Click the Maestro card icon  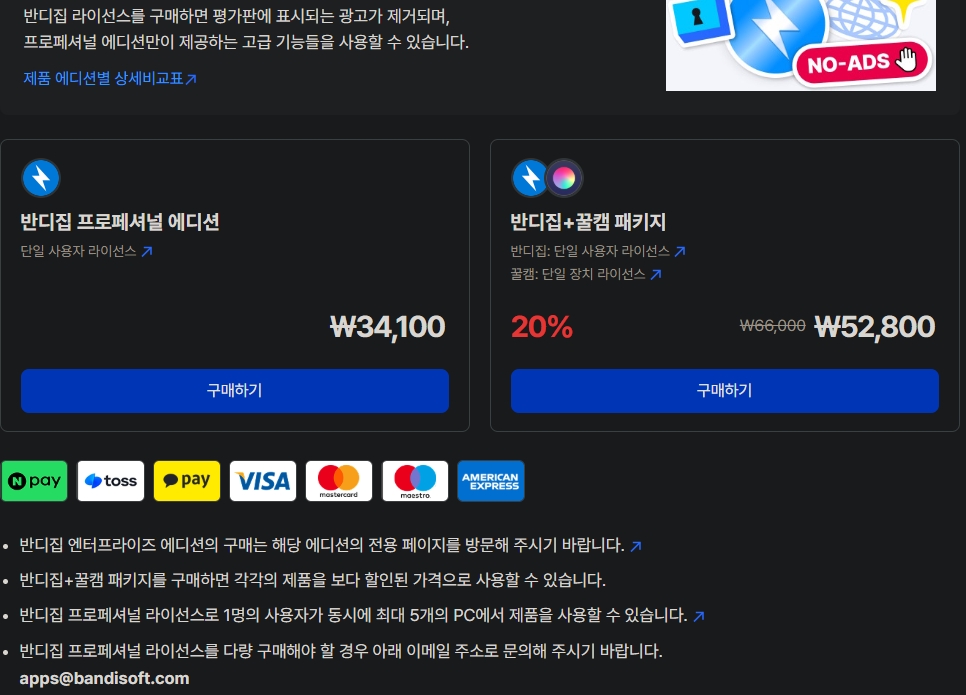coord(415,481)
